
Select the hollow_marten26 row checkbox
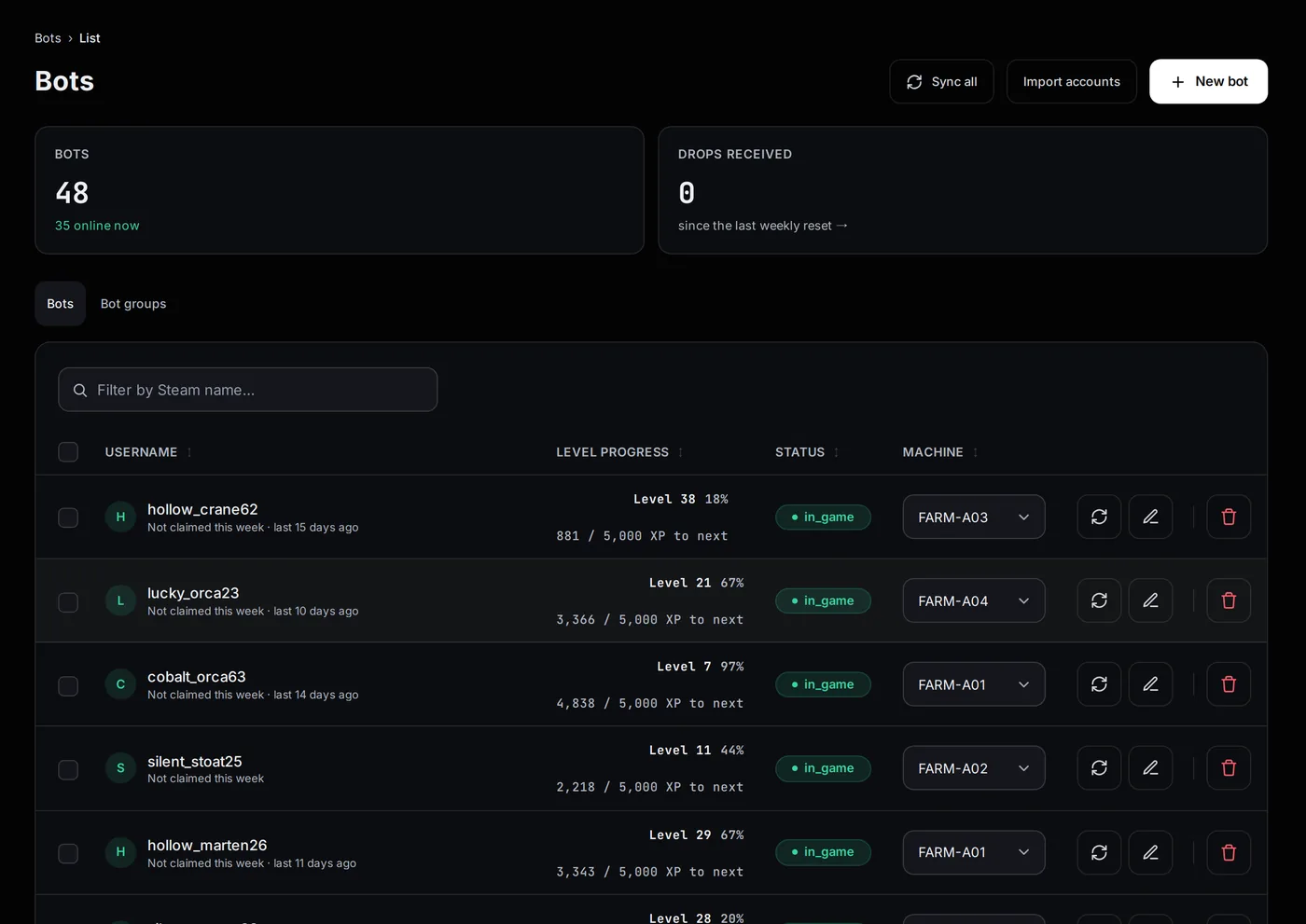click(x=68, y=853)
